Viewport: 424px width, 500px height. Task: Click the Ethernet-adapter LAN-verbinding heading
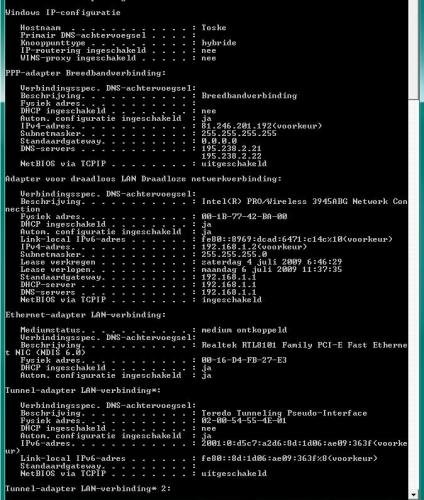85,315
